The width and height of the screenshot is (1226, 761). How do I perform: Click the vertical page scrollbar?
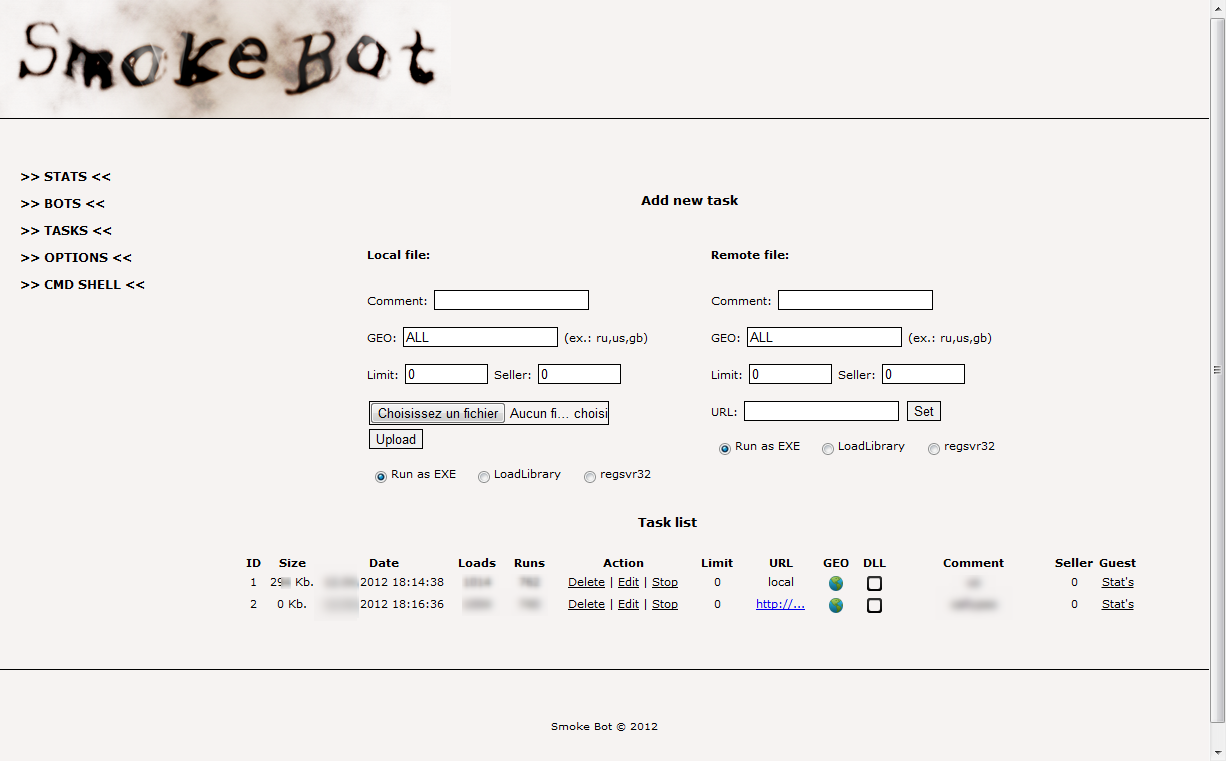1217,370
